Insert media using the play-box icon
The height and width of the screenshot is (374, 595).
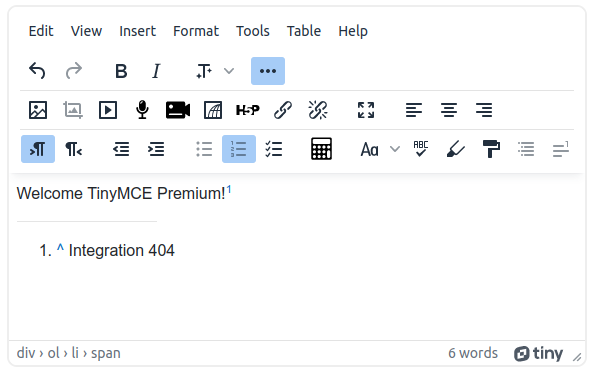(108, 110)
